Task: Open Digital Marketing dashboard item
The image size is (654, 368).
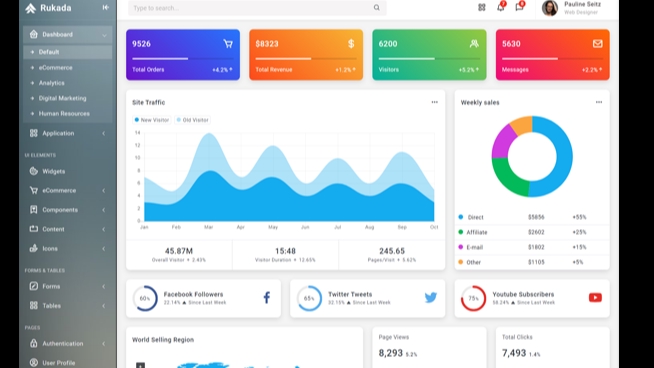Action: [x=68, y=98]
